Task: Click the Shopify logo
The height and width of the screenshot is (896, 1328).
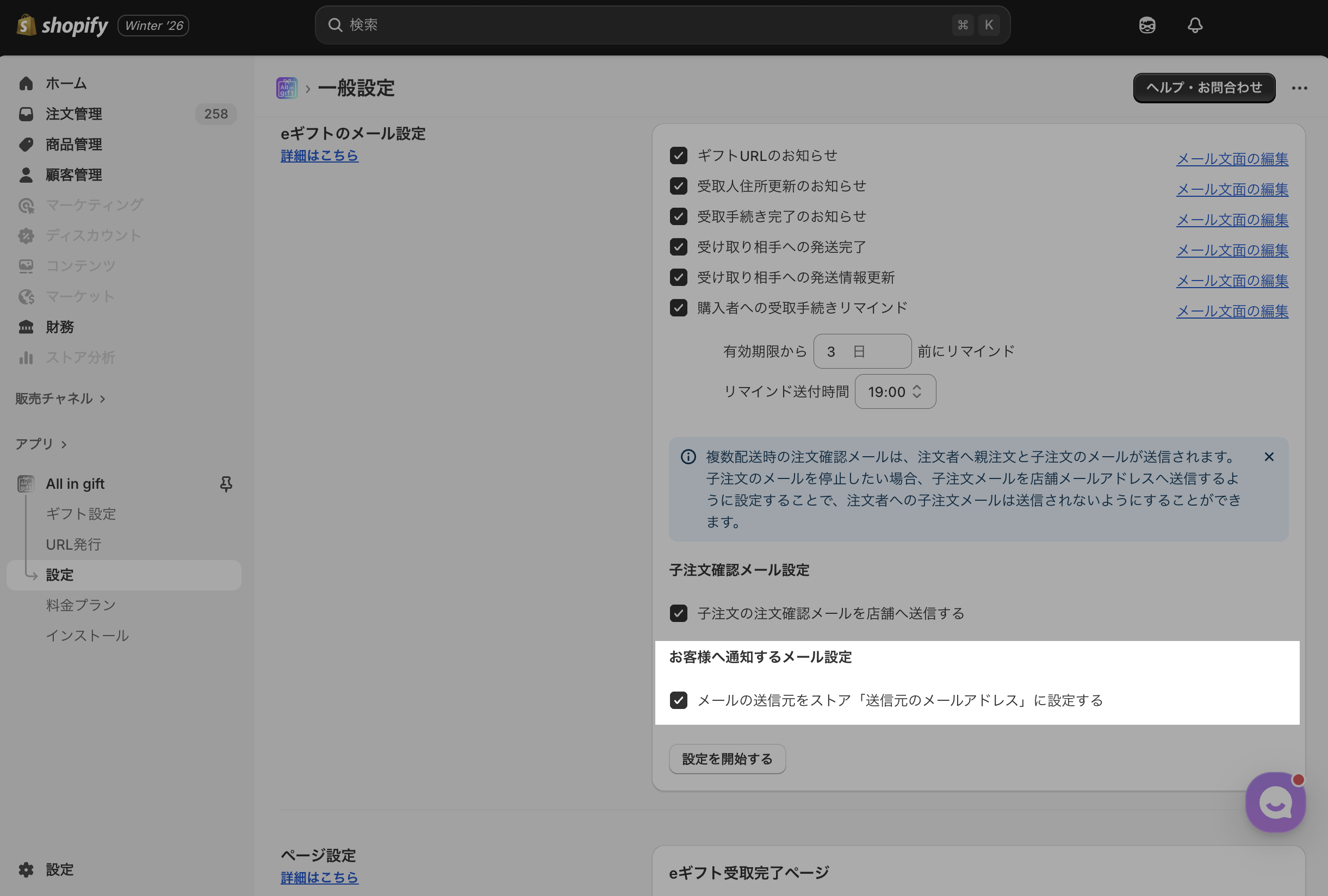Action: click(63, 25)
